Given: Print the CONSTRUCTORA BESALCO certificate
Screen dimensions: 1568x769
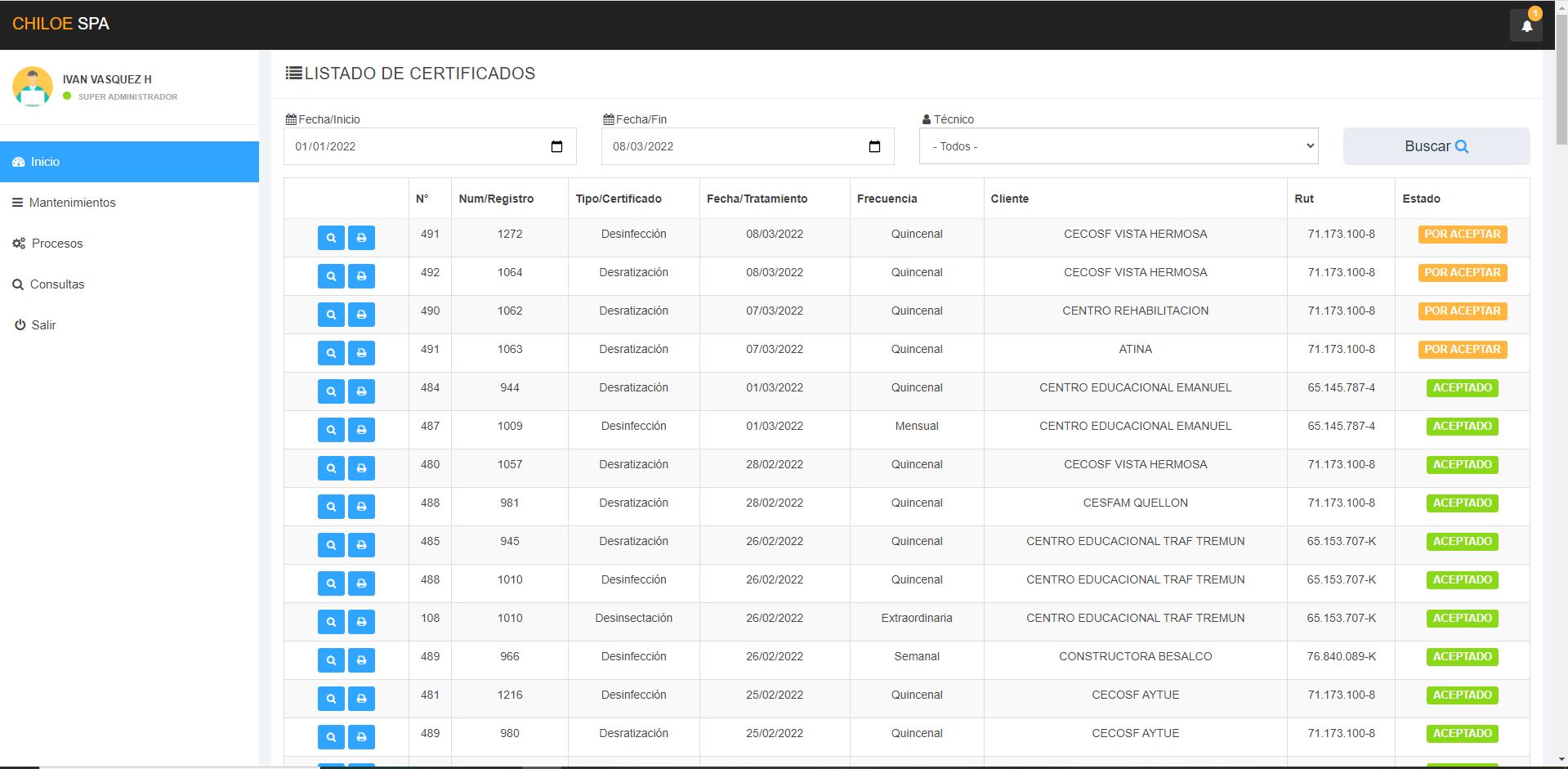Looking at the screenshot, I should coord(361,660).
